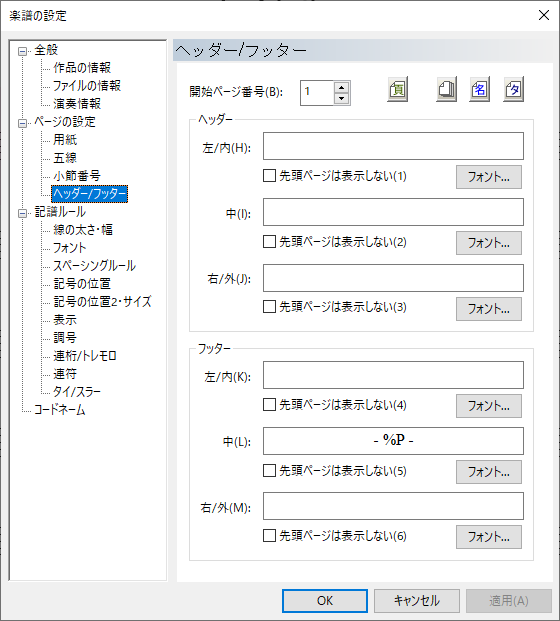Click the page number insert icon (頁)

pos(397,90)
